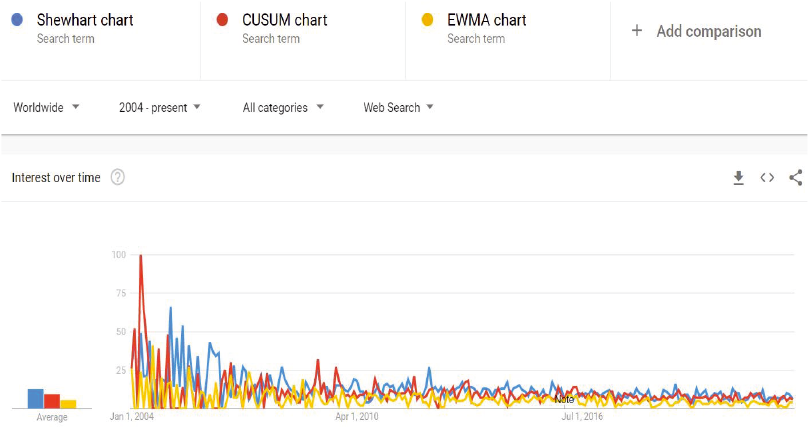Click the Note marker on the chart
The width and height of the screenshot is (808, 440).
(x=564, y=399)
